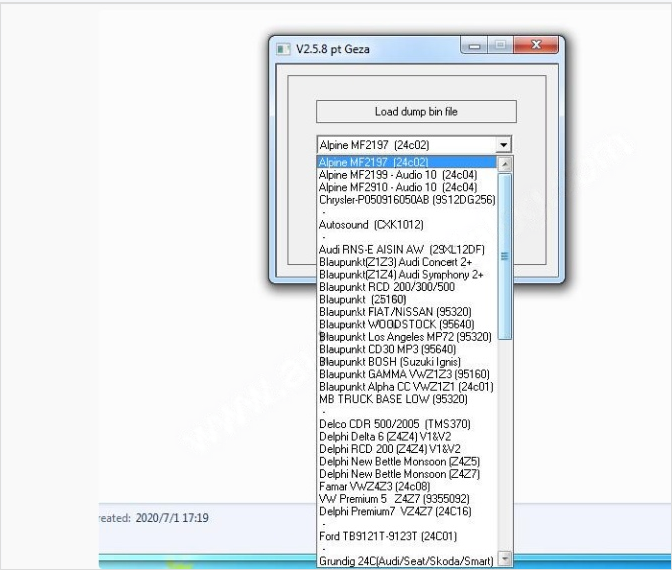The image size is (672, 570).
Task: Select Blaupunkt Los Angeles MP72 (95320)
Action: pos(407,336)
